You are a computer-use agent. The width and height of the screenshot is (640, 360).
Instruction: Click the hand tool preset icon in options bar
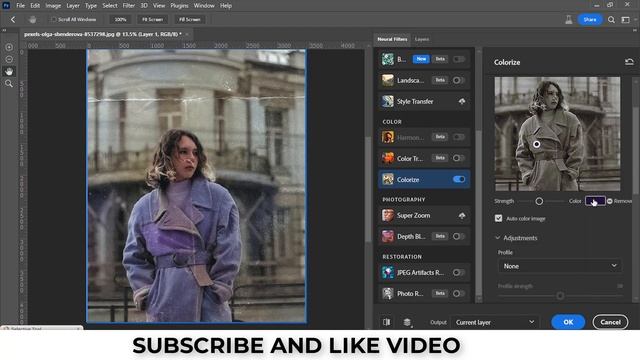click(32, 19)
